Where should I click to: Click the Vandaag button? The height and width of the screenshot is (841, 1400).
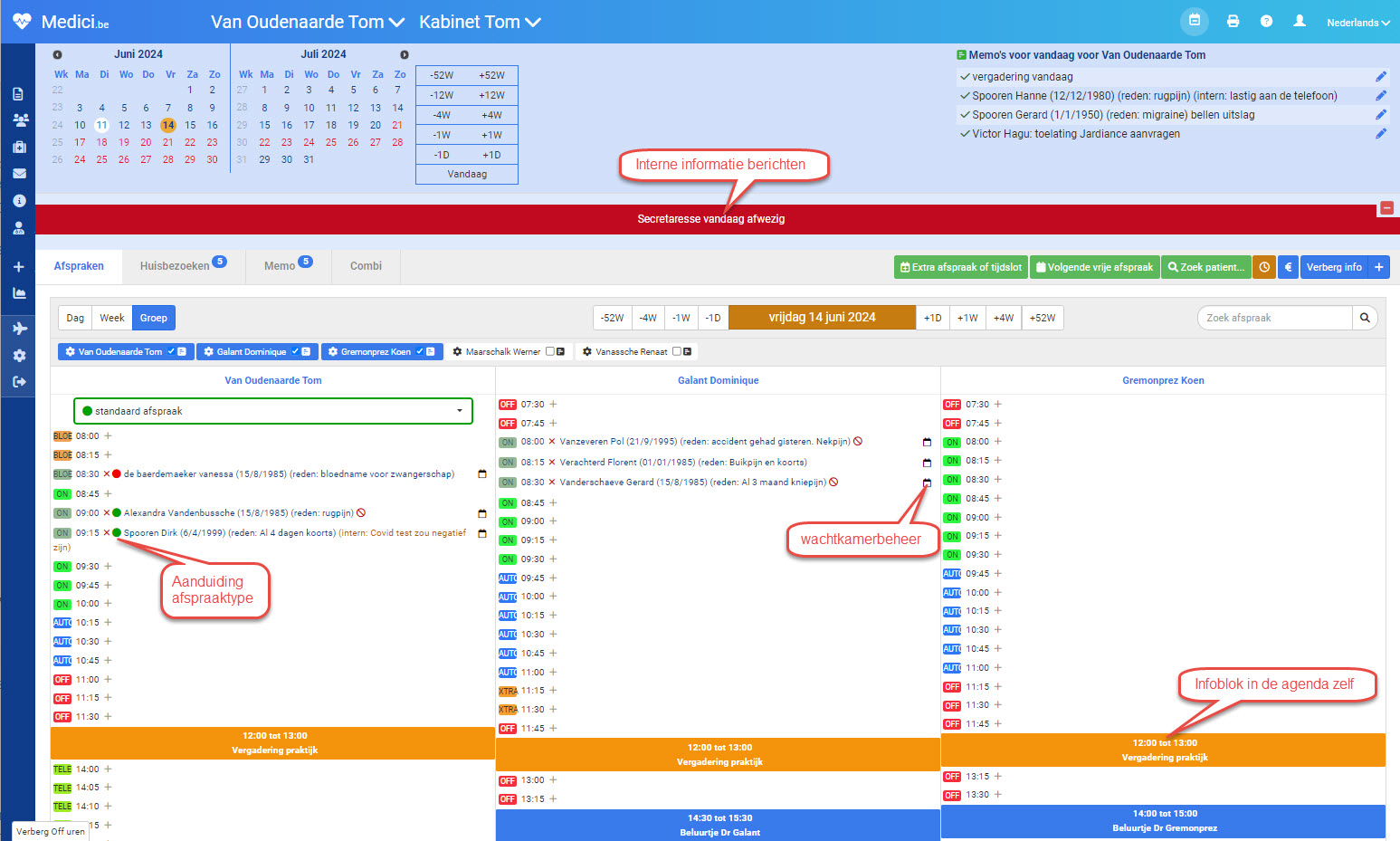tap(466, 174)
